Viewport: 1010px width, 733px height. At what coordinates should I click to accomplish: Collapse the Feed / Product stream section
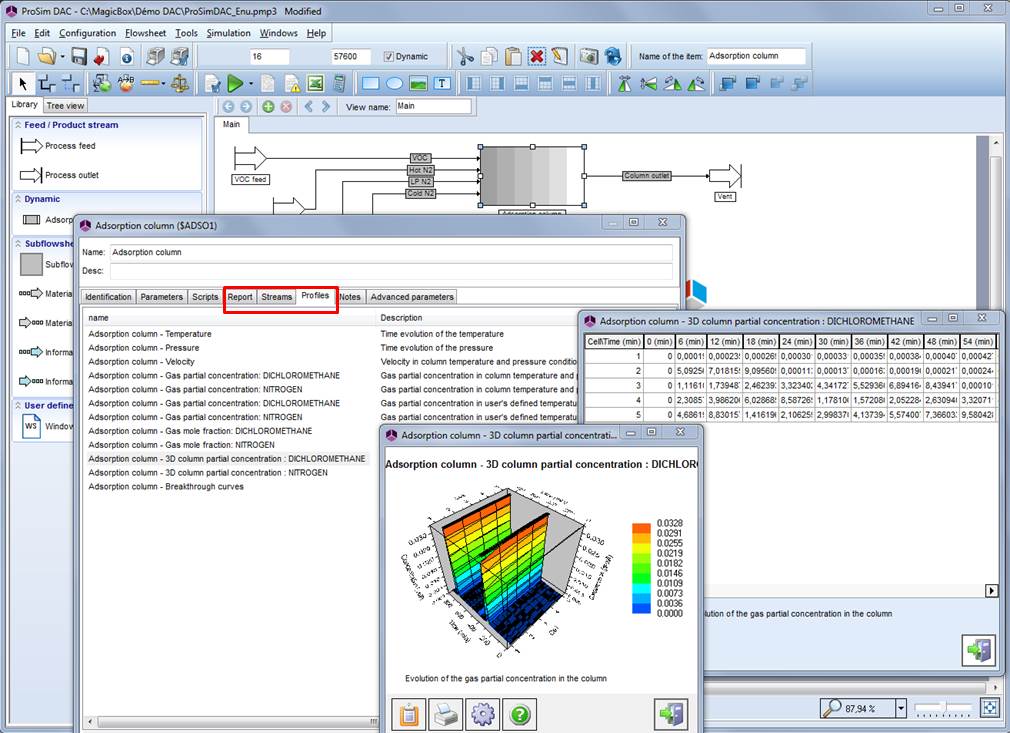pyautogui.click(x=18, y=125)
